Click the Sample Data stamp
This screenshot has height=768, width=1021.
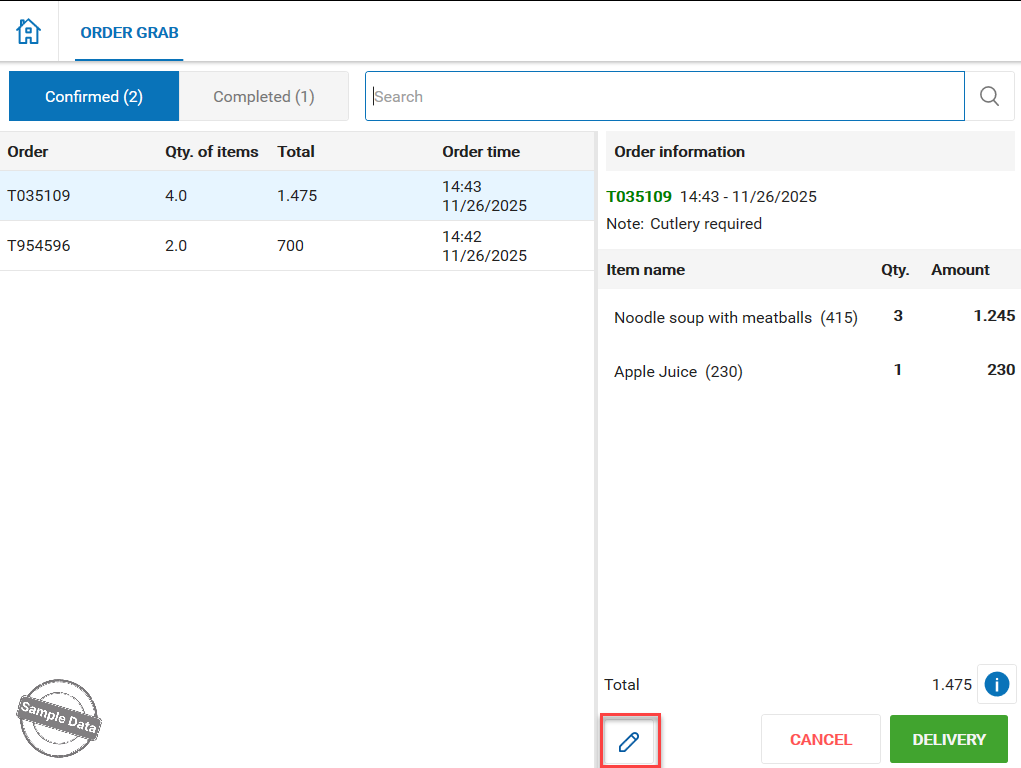click(59, 718)
